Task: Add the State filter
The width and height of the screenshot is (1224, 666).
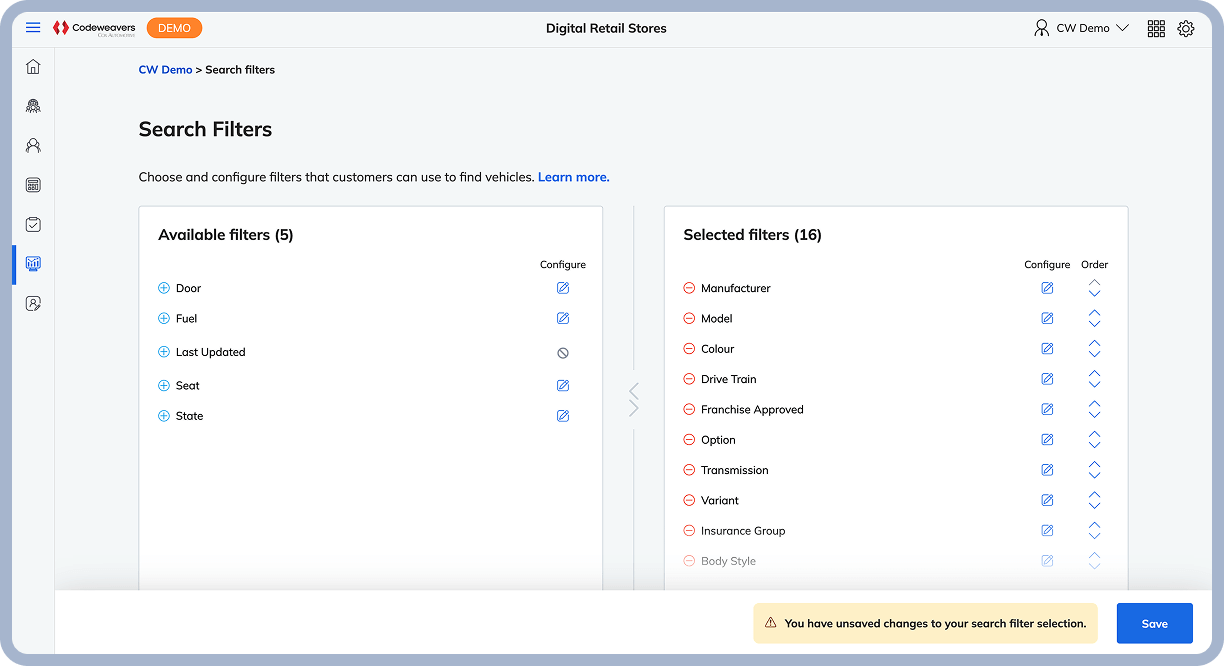Action: pyautogui.click(x=164, y=416)
